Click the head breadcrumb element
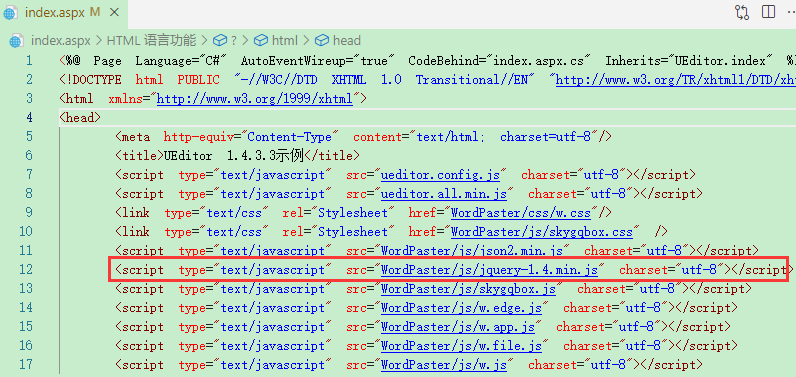Image resolution: width=796 pixels, height=377 pixels. tap(347, 41)
